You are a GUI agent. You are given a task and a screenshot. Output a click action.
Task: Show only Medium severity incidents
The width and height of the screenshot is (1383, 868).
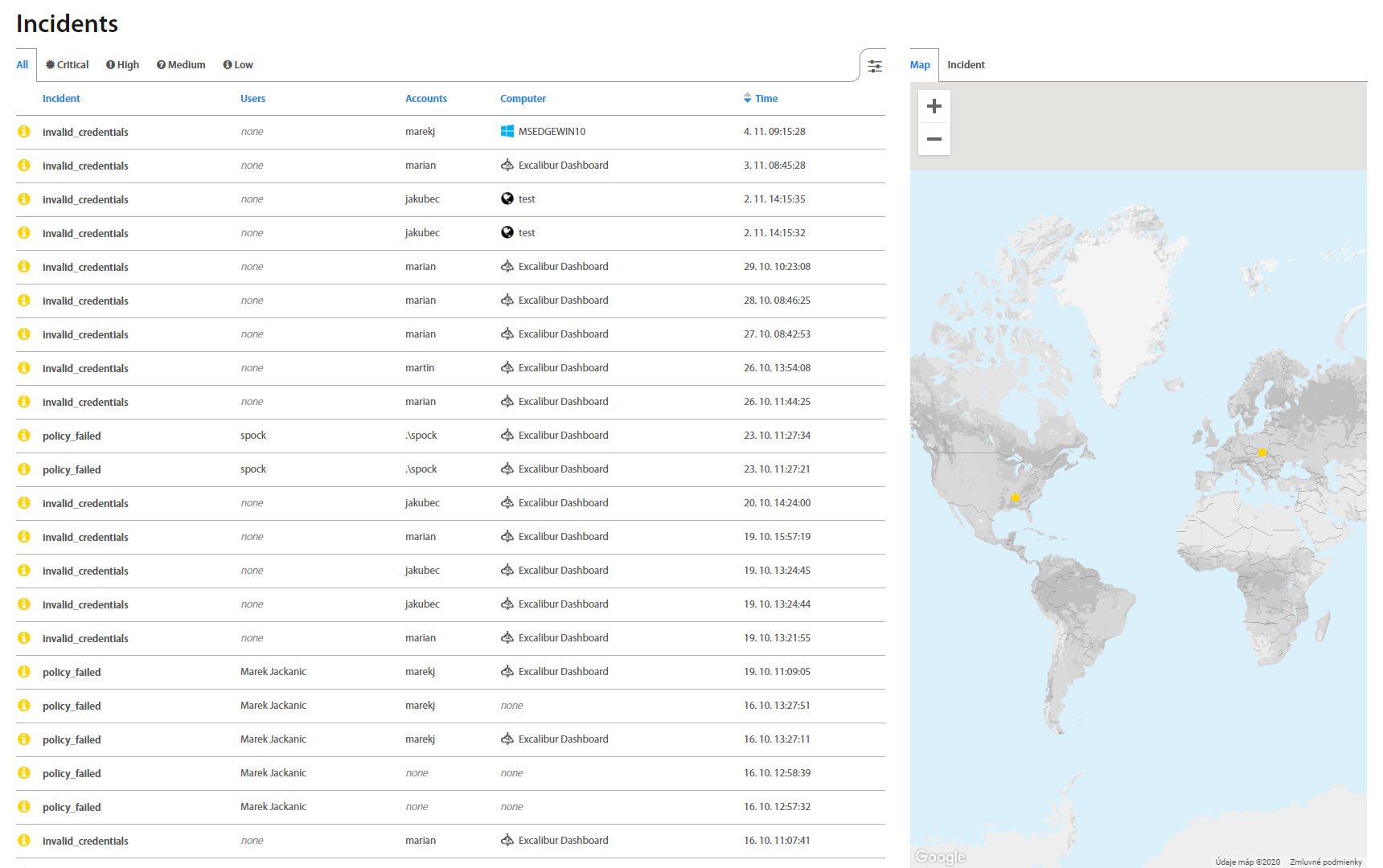point(181,65)
